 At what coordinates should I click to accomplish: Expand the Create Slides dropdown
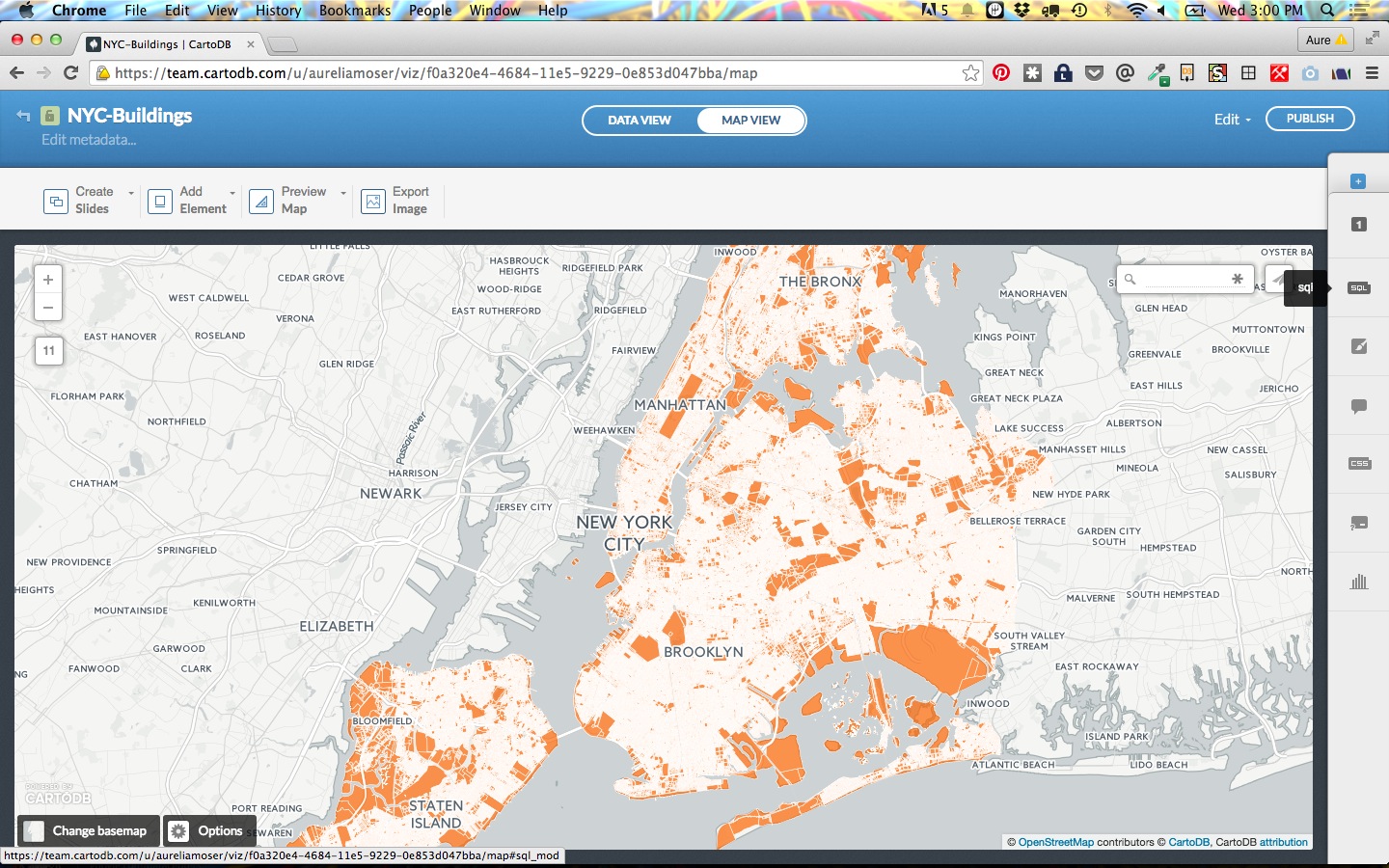131,193
